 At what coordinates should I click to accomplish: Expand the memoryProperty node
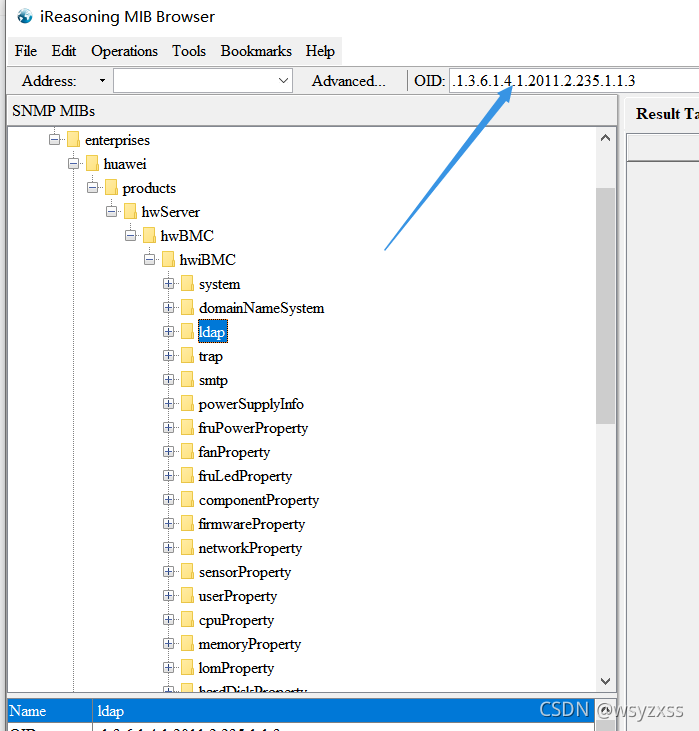pyautogui.click(x=168, y=644)
